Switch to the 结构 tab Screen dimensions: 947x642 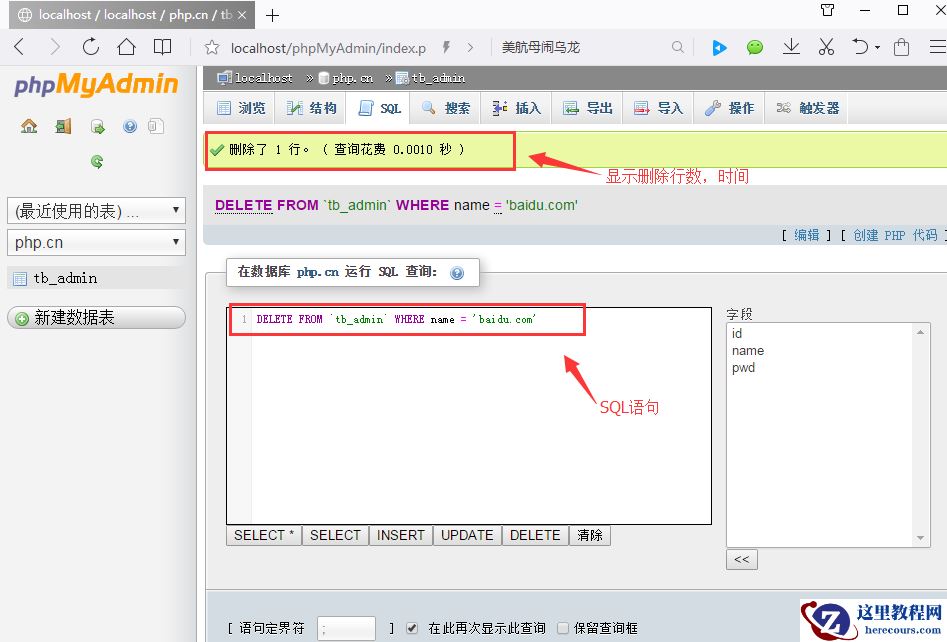pos(311,108)
